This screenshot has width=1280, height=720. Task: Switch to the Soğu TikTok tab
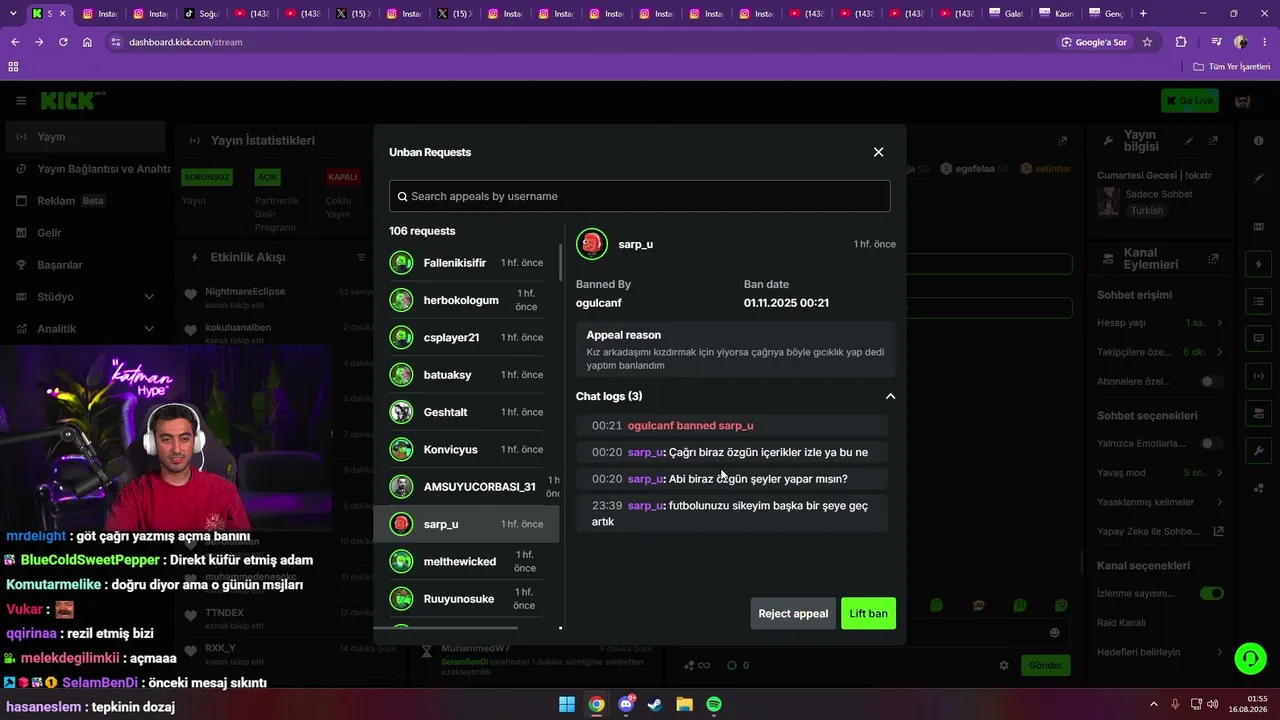click(201, 14)
